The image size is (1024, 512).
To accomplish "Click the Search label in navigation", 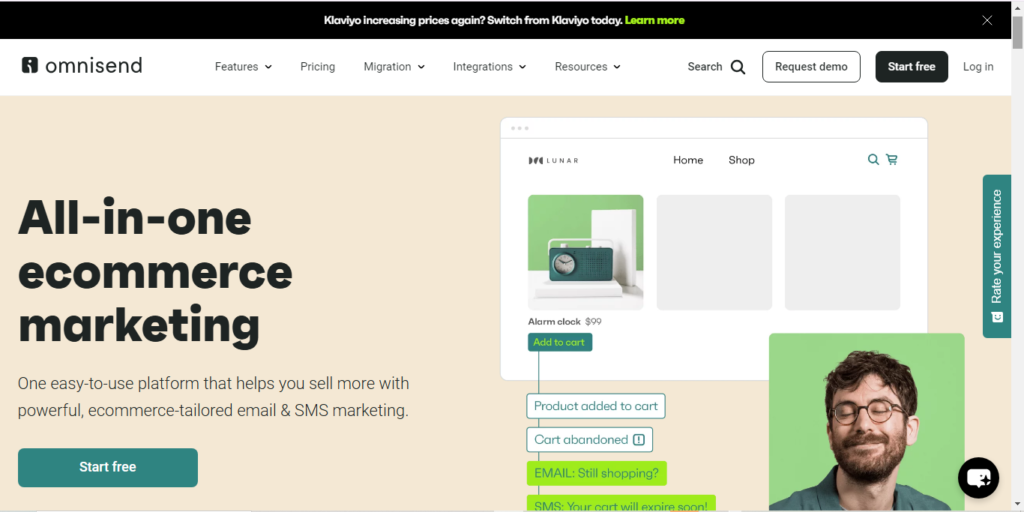I will click(705, 67).
